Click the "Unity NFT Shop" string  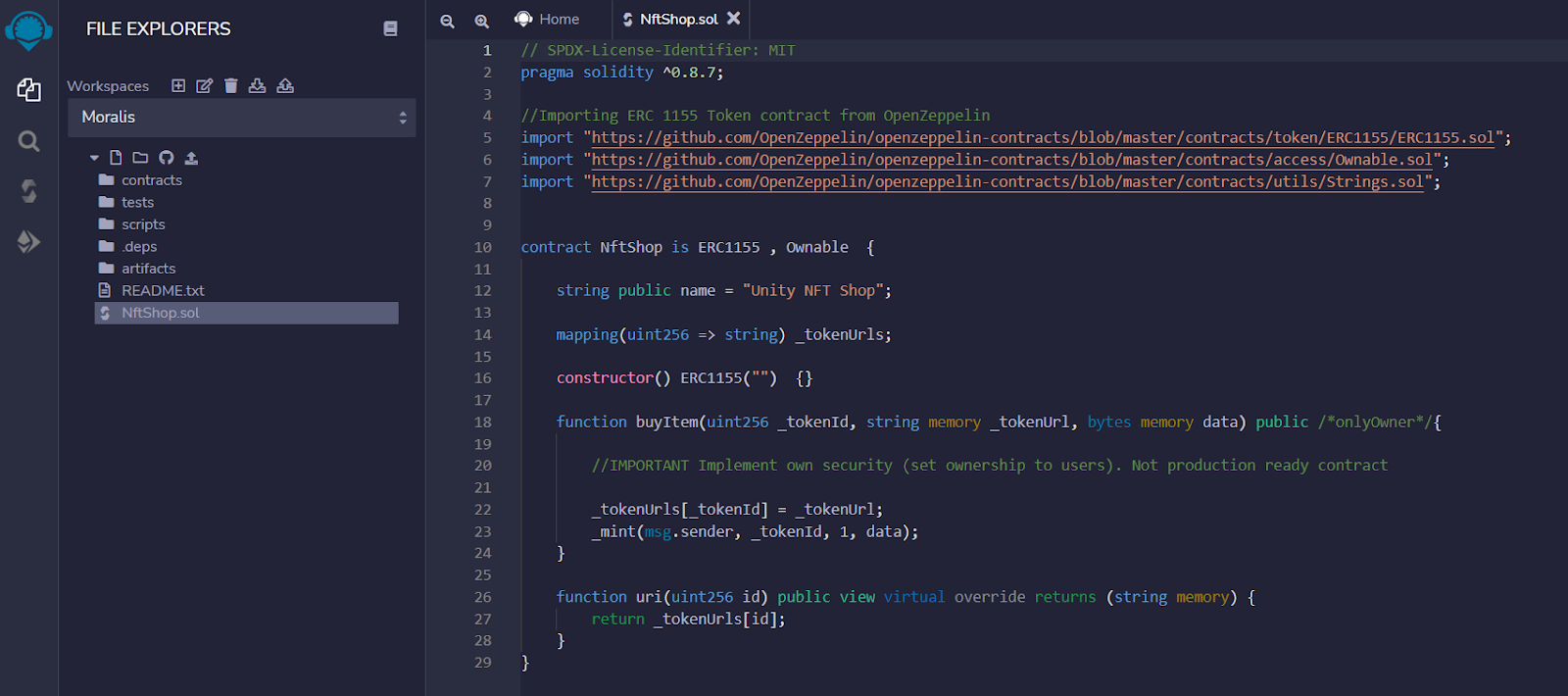(x=813, y=290)
